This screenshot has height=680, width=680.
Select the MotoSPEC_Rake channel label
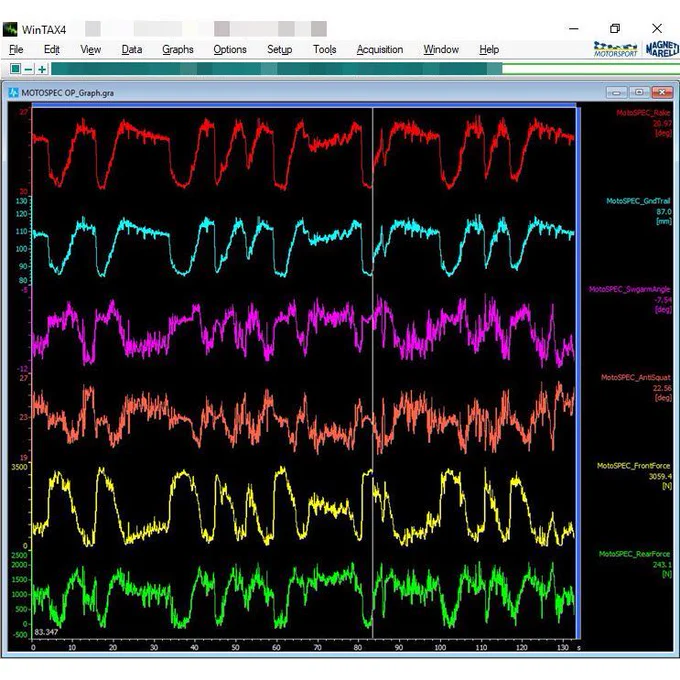coord(643,113)
